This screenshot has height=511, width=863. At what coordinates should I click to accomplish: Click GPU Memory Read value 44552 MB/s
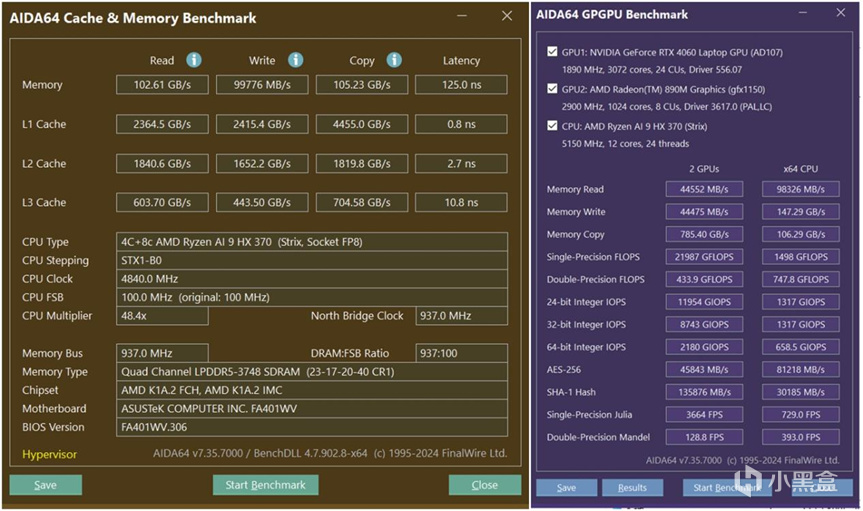704,189
